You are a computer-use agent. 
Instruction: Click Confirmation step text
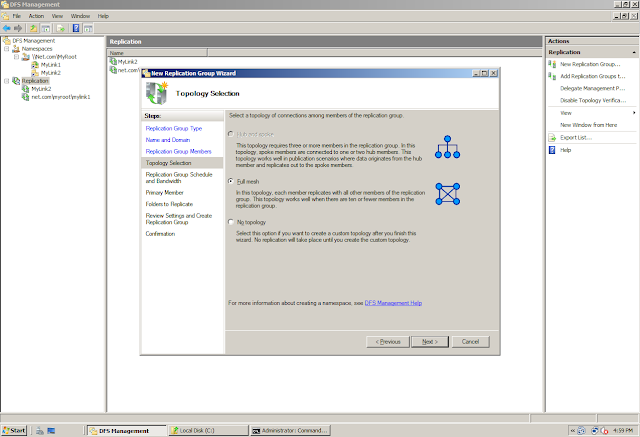tap(160, 234)
